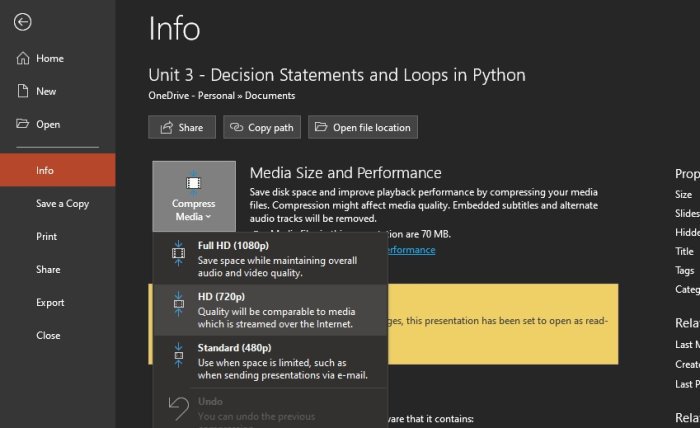Click the New blank page icon
700x428 pixels.
[x=23, y=91]
